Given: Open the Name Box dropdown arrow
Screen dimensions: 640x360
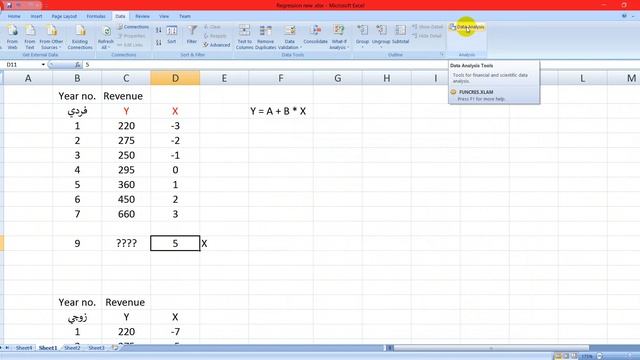Looking at the screenshot, I should [x=43, y=65].
